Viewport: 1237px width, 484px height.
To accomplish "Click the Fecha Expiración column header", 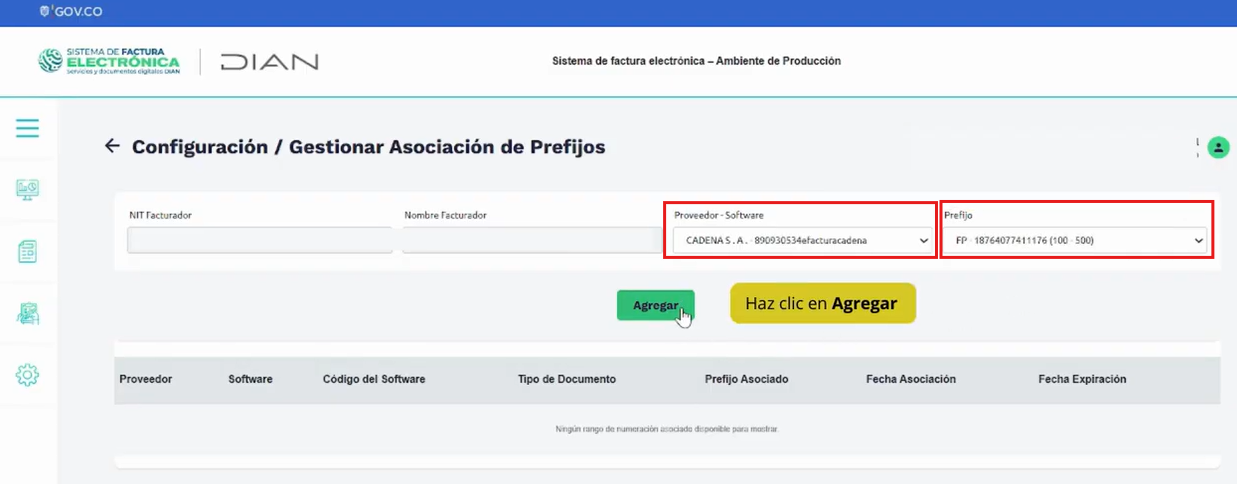I will click(1082, 379).
